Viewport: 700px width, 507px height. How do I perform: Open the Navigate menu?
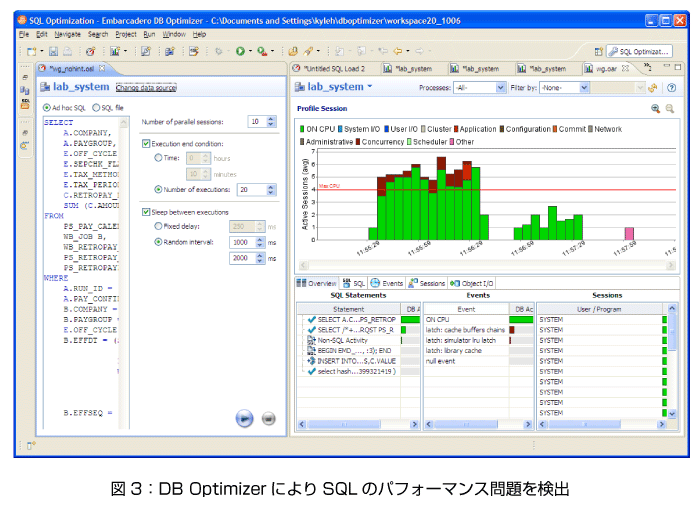(67, 34)
